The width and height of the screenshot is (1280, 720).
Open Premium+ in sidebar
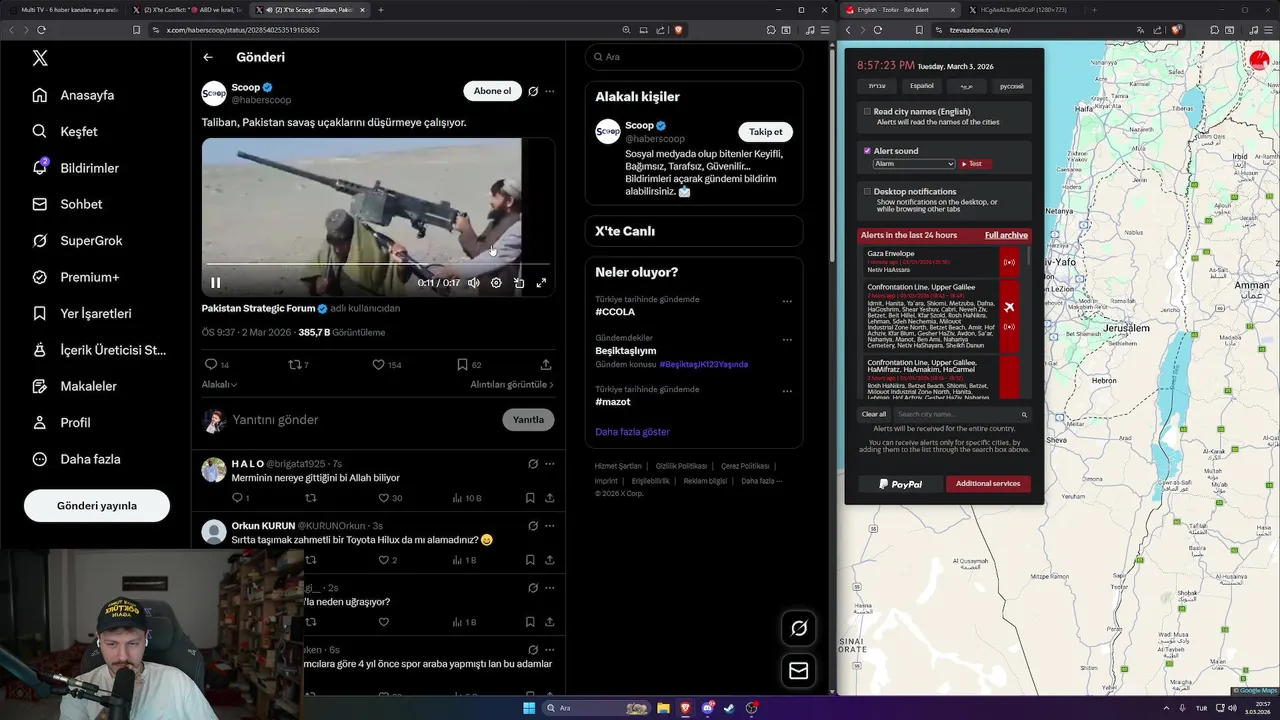tap(76, 277)
